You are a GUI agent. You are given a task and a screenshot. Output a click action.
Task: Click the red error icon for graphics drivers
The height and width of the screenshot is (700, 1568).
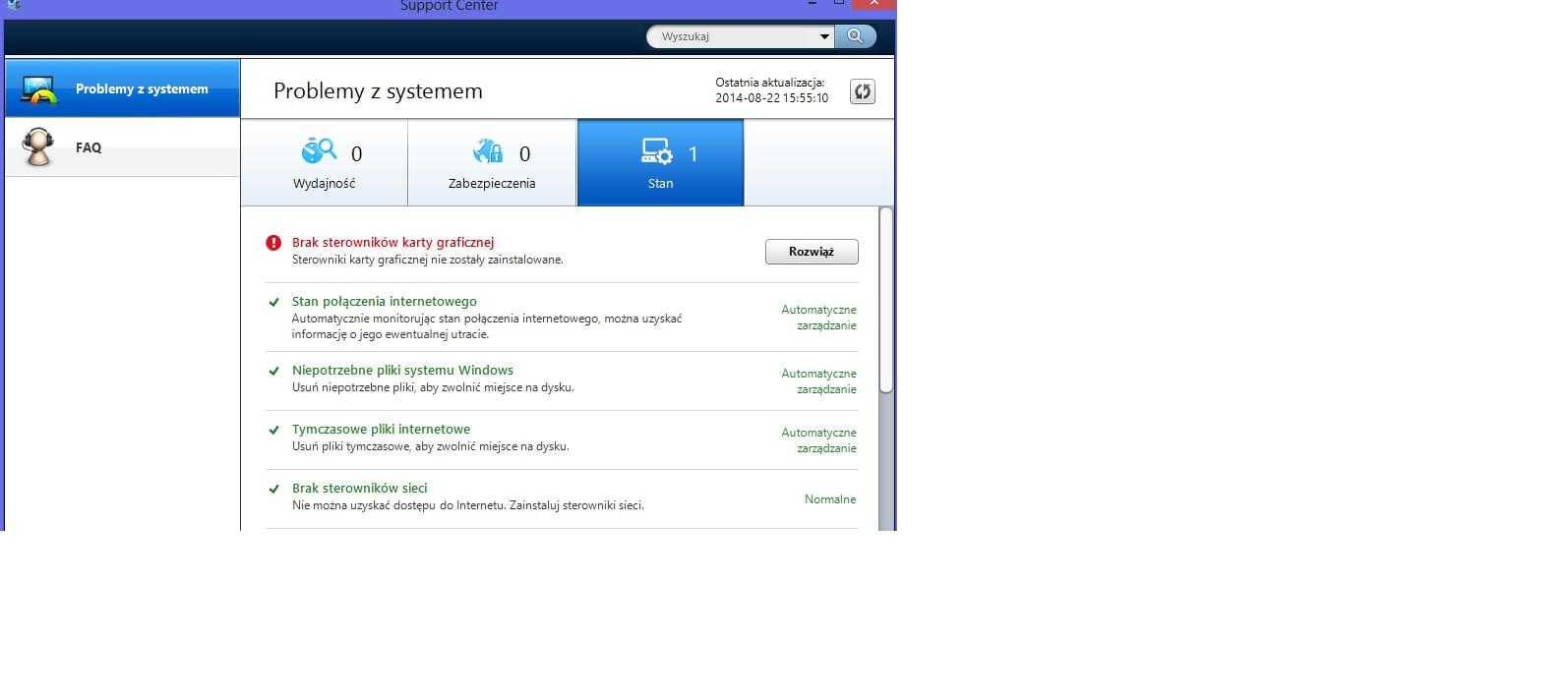[273, 243]
